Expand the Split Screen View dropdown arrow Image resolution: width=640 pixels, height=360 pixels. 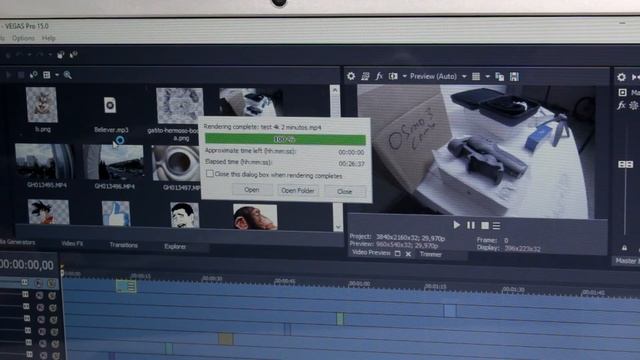[404, 76]
